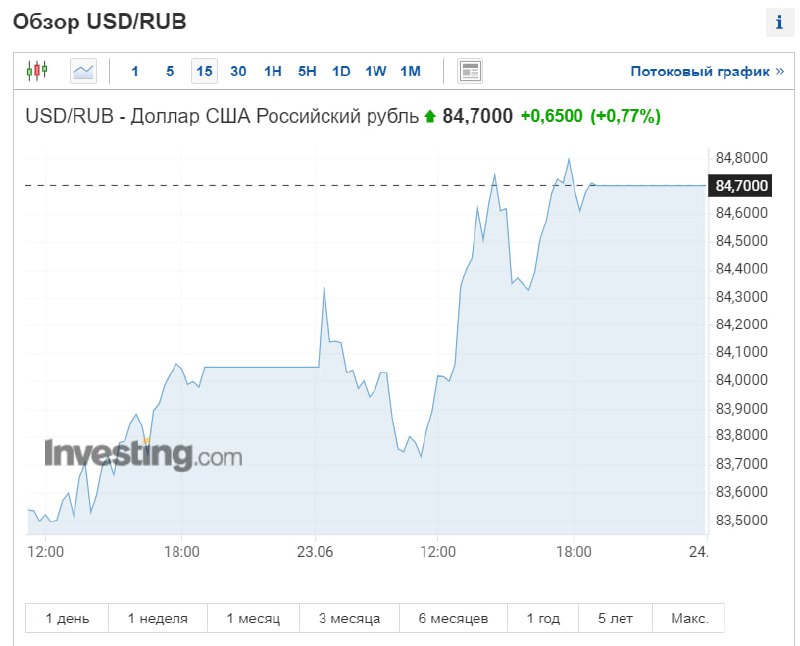This screenshot has height=646, width=800.
Task: Show the Макс. range
Action: click(689, 618)
